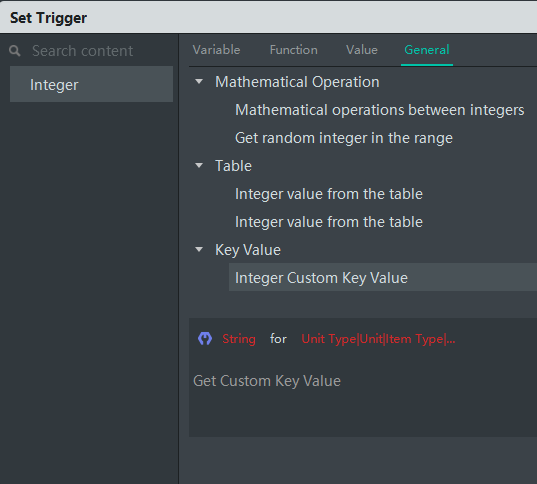Screen dimensions: 537x484
Task: Select the General tab
Action: pyautogui.click(x=427, y=50)
